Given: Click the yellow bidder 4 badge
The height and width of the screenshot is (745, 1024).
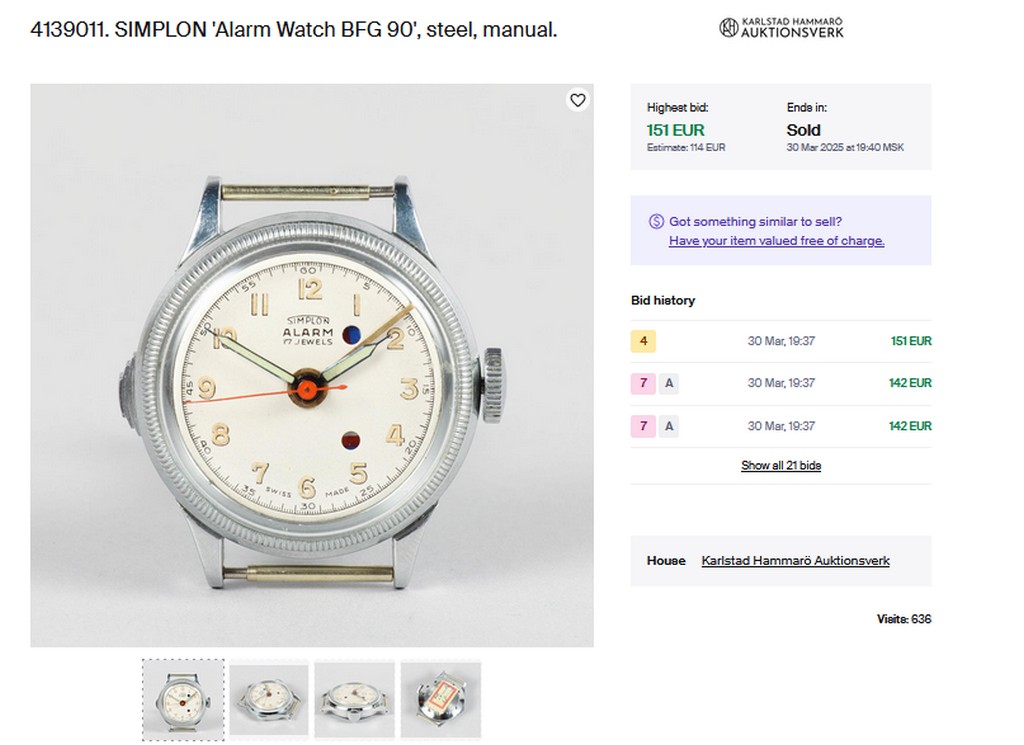Looking at the screenshot, I should click(x=643, y=341).
